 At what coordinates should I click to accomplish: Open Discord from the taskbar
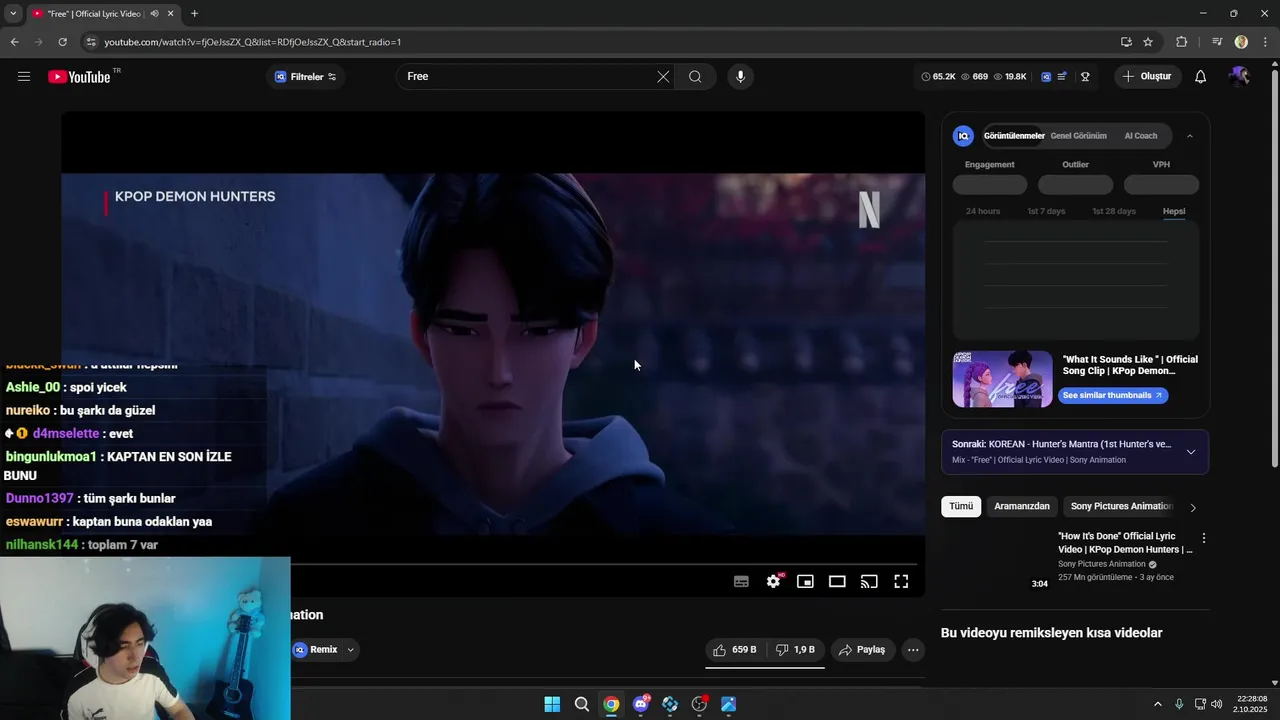(641, 704)
